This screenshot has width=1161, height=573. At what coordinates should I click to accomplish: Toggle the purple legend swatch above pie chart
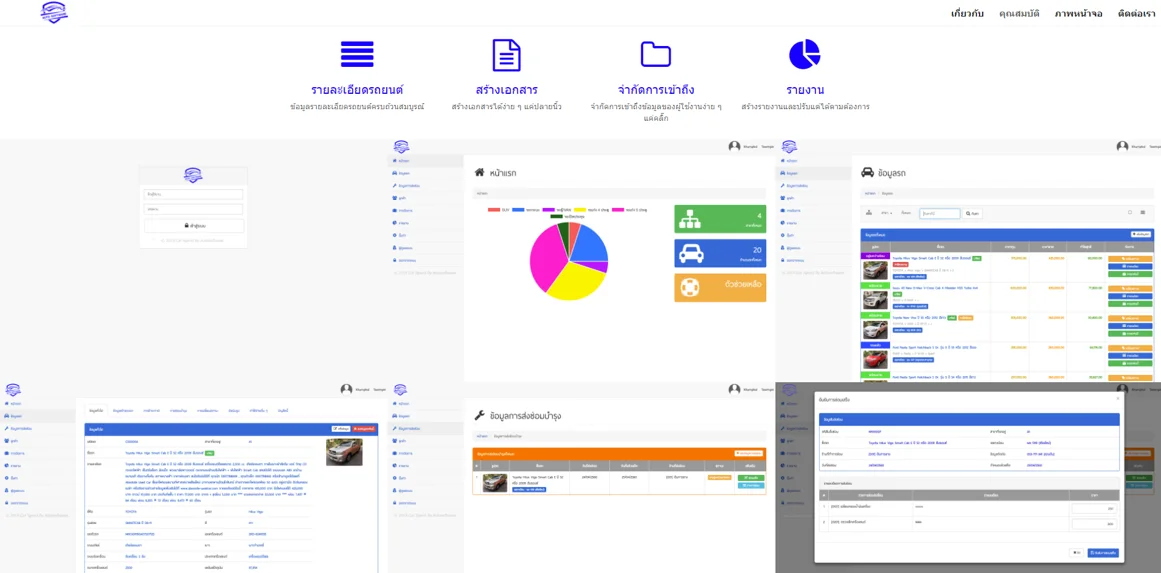549,210
